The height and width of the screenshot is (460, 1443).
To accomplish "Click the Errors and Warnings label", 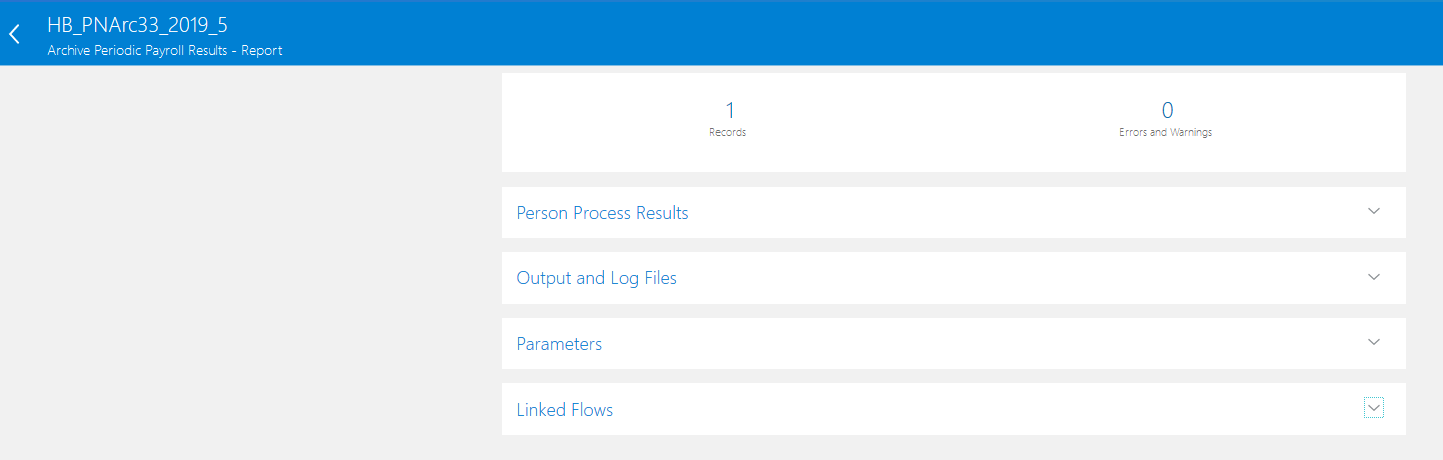I will [x=1165, y=132].
